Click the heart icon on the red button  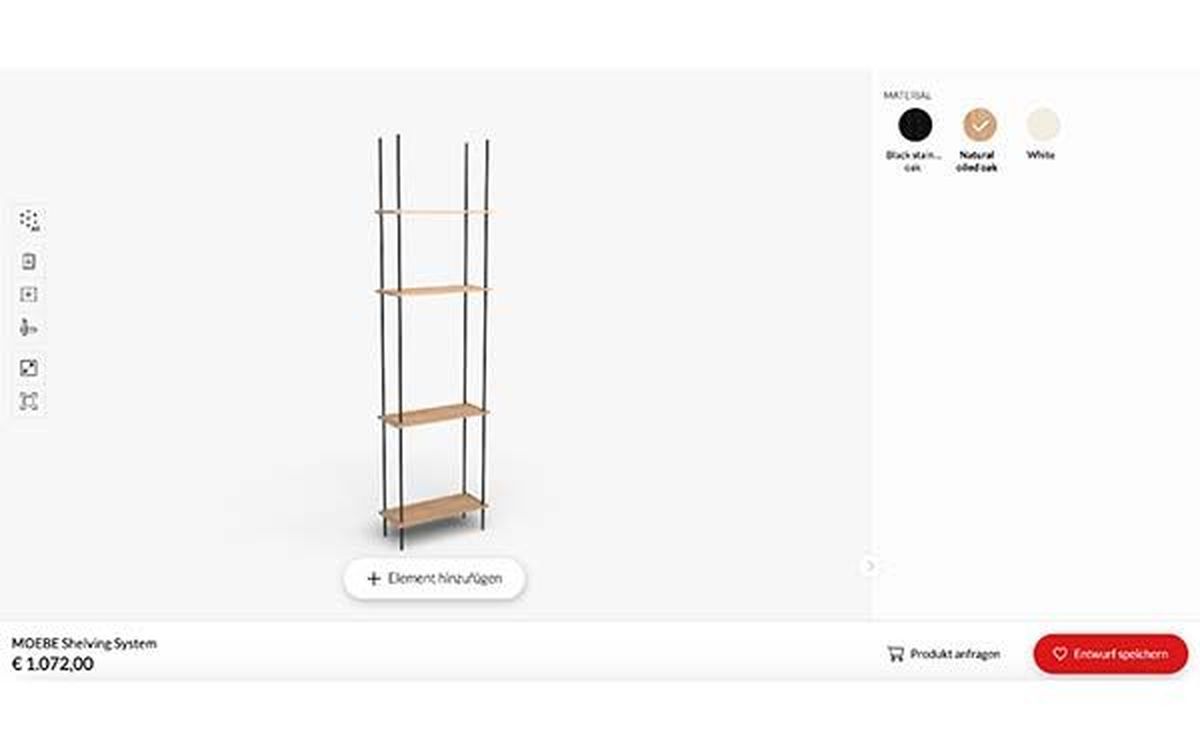pyautogui.click(x=1060, y=654)
